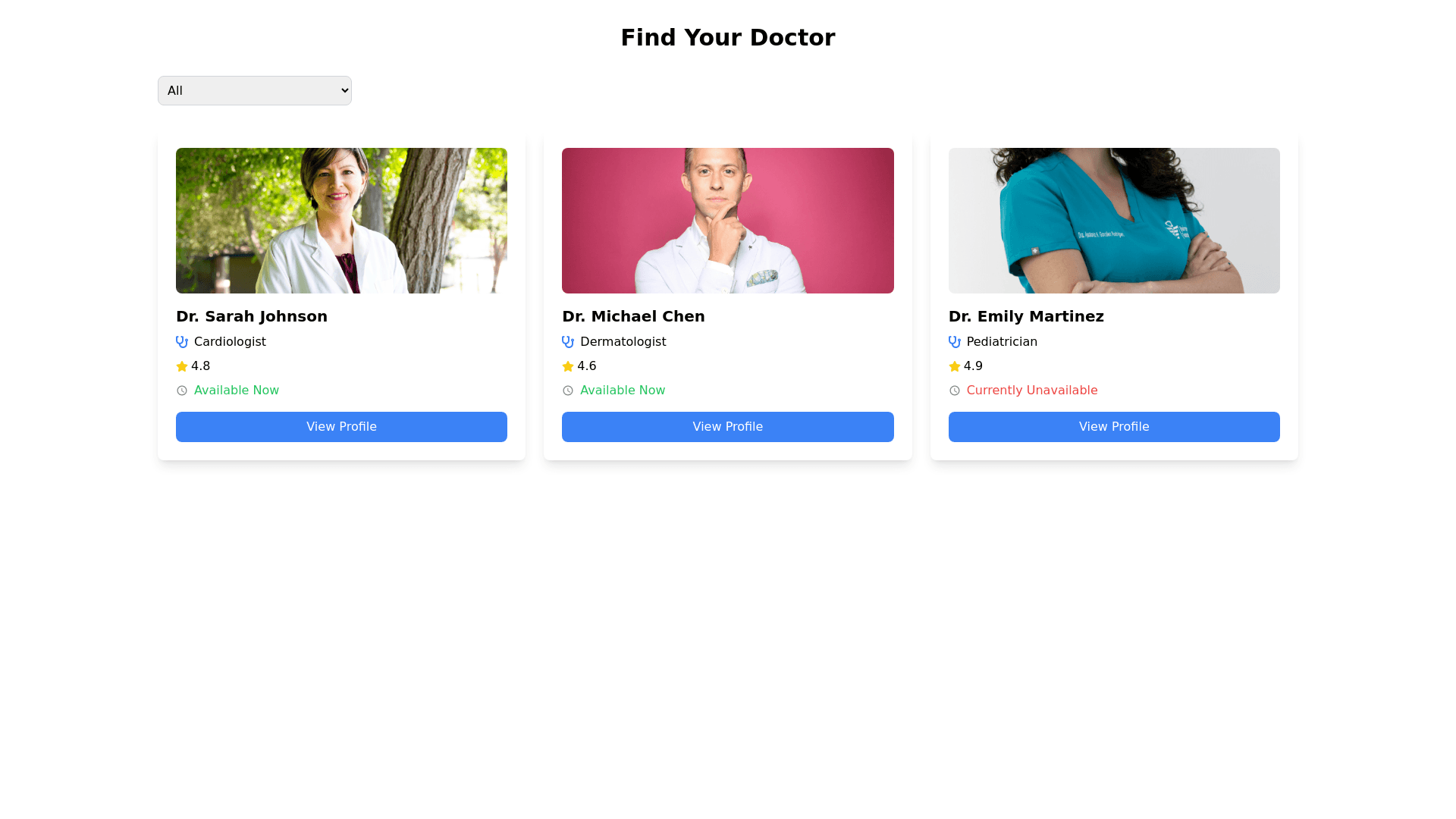1456x819 pixels.
Task: Click the star icon next to 4.8 rating
Action: [x=182, y=366]
